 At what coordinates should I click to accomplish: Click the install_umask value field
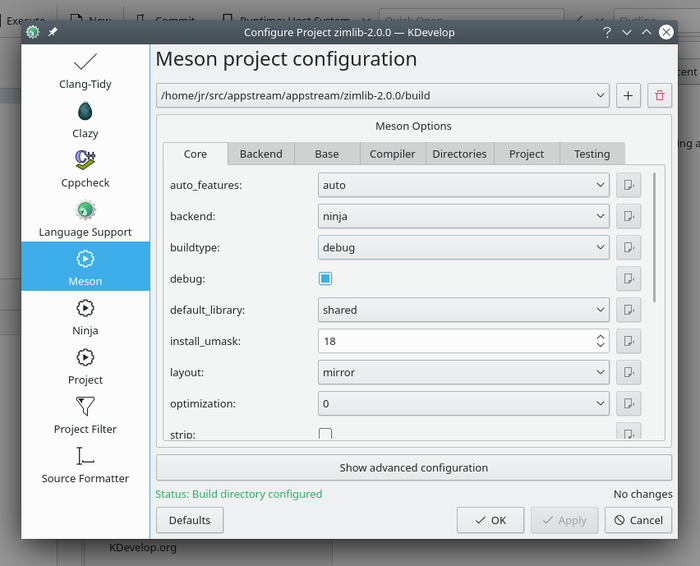coord(455,341)
